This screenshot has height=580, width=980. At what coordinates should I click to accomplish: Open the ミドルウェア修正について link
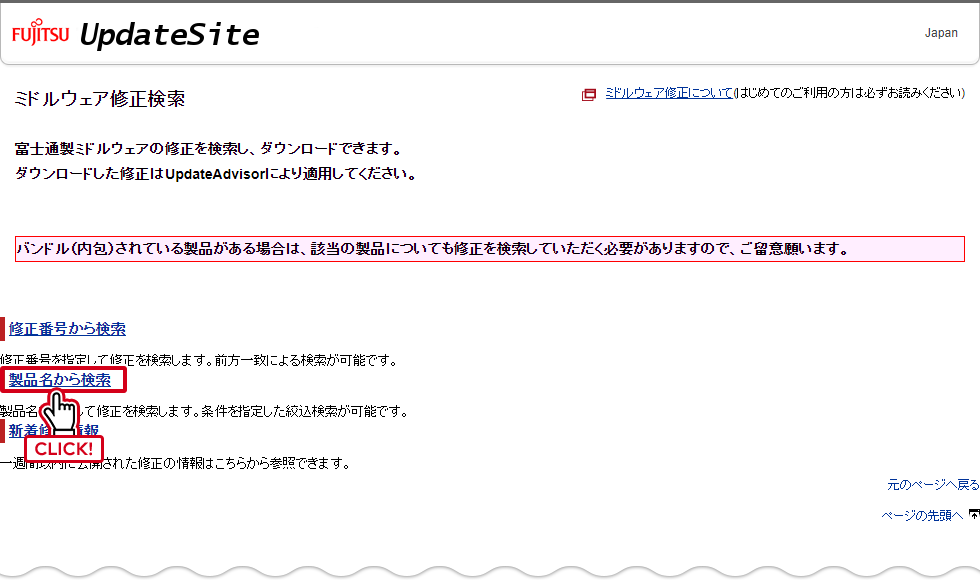point(669,93)
